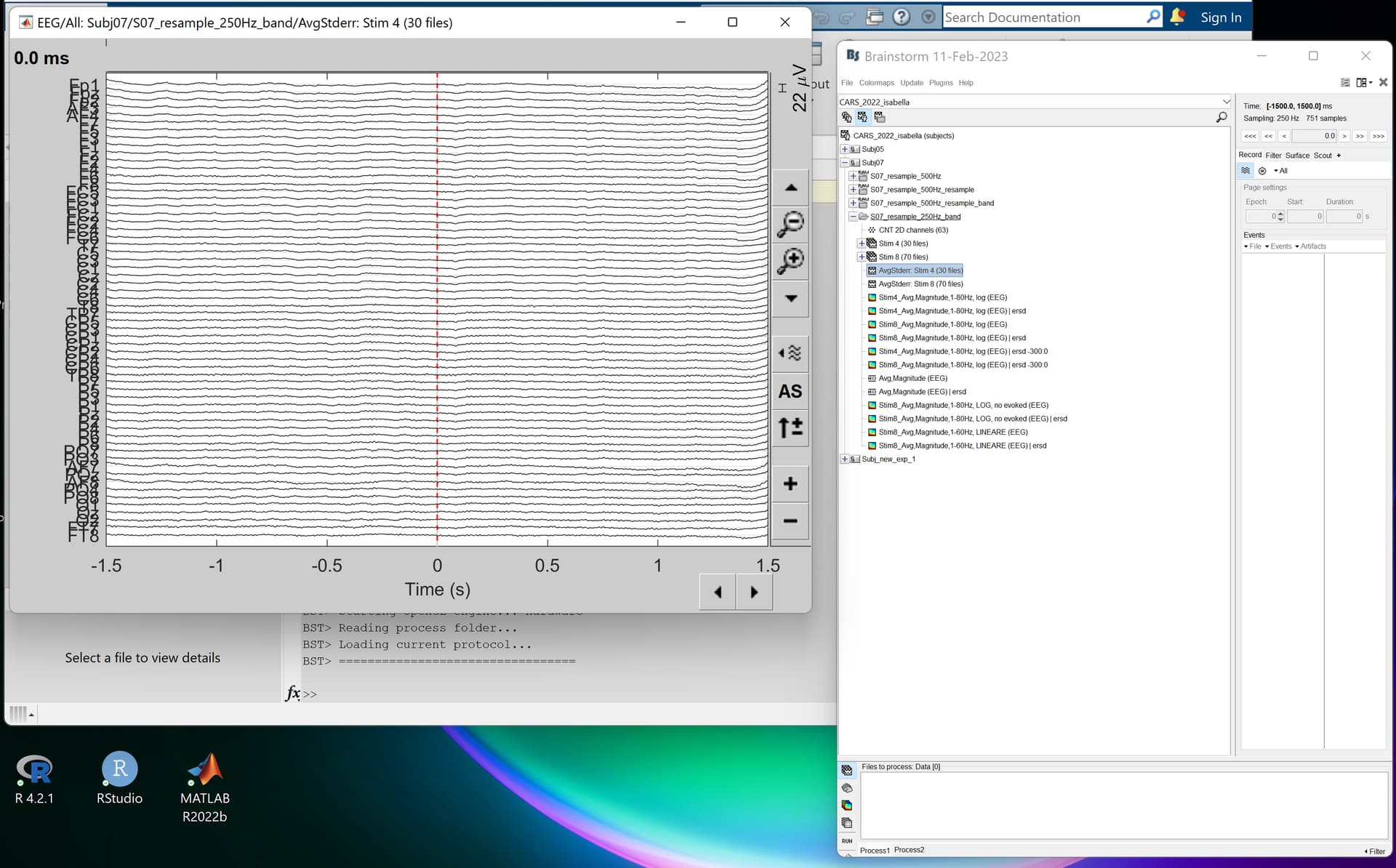Toggle the time series display mode icon
Screen dimensions: 1396x868
pos(1245,171)
